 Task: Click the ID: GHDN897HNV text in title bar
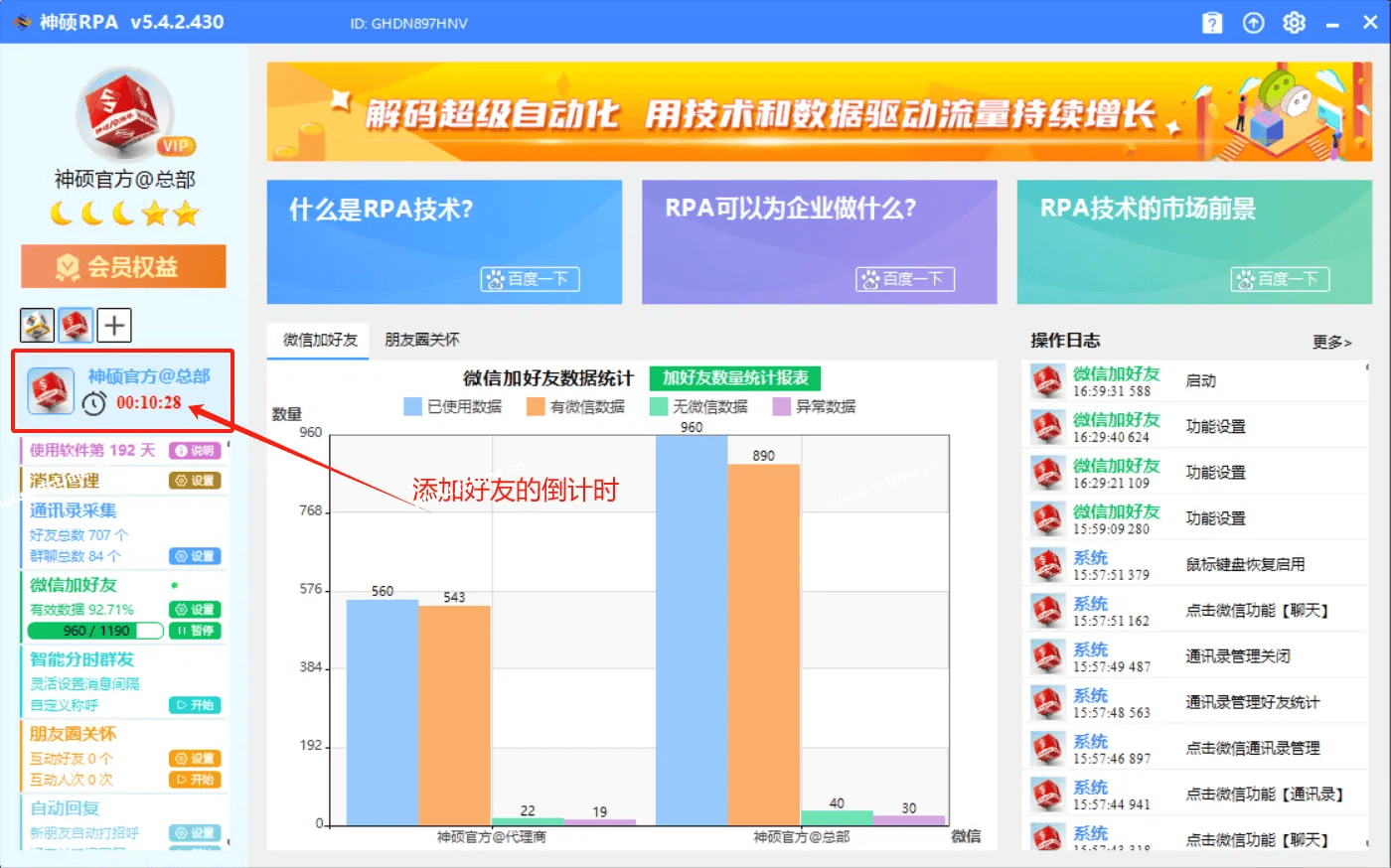408,23
